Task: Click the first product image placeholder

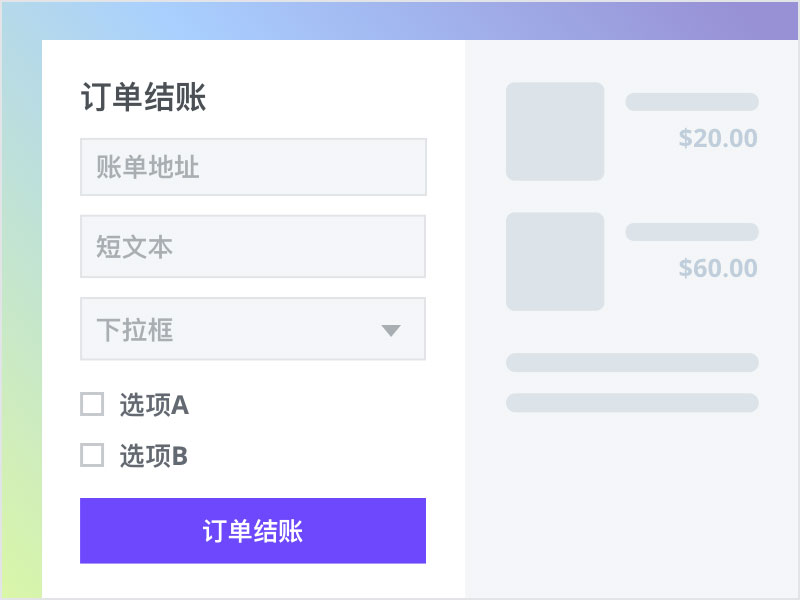Action: point(554,131)
